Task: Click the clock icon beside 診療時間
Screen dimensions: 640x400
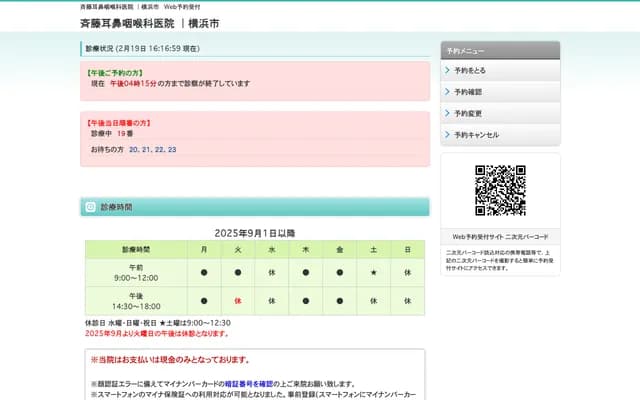Action: tap(90, 207)
